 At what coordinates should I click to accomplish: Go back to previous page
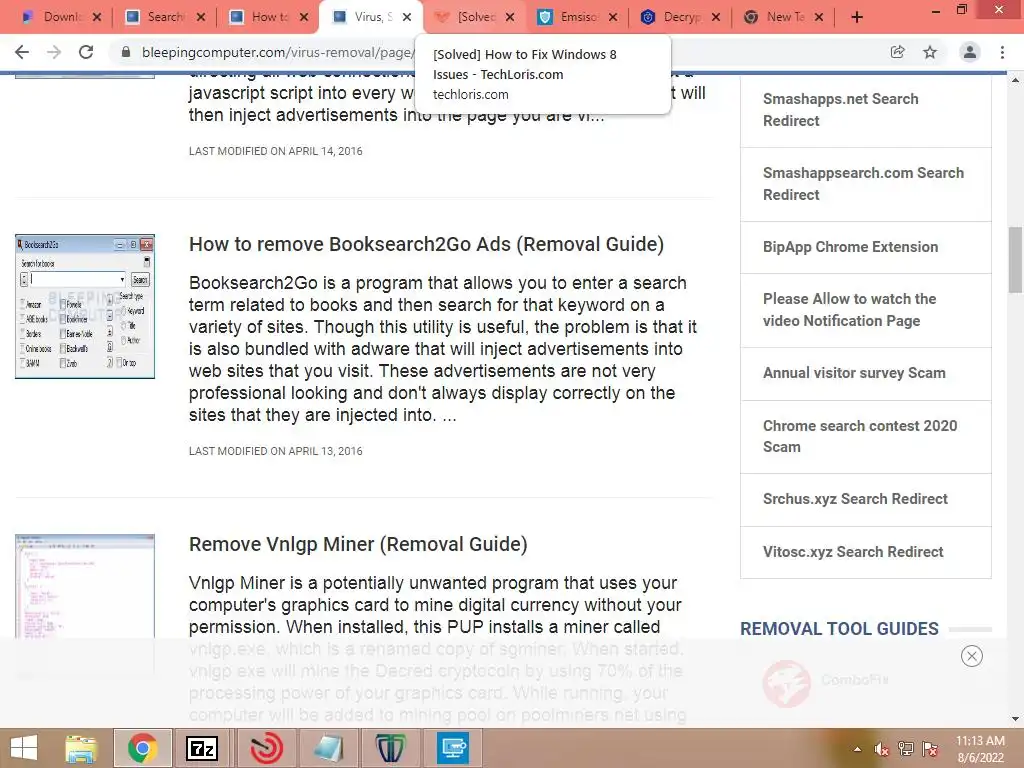[x=22, y=52]
